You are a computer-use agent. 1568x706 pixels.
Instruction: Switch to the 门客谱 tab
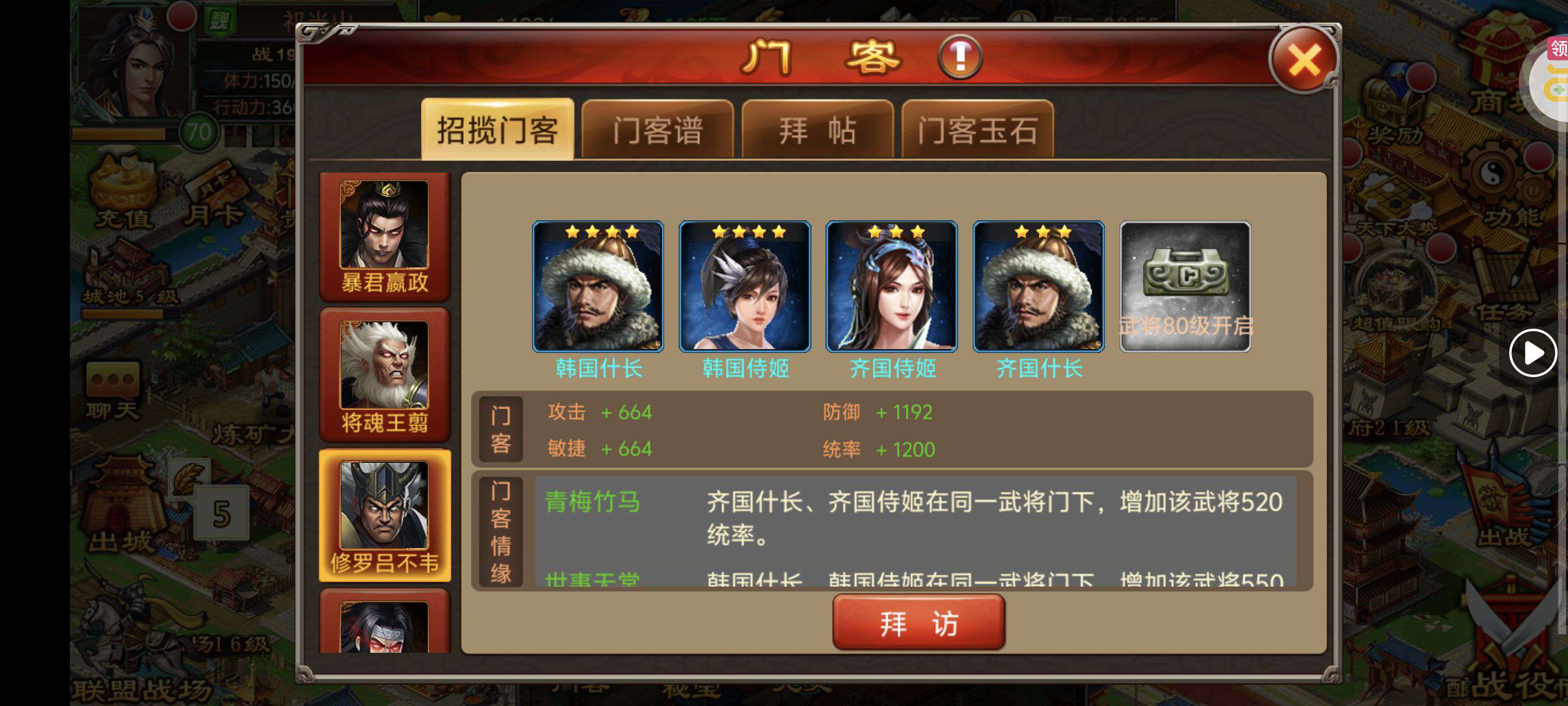point(657,130)
